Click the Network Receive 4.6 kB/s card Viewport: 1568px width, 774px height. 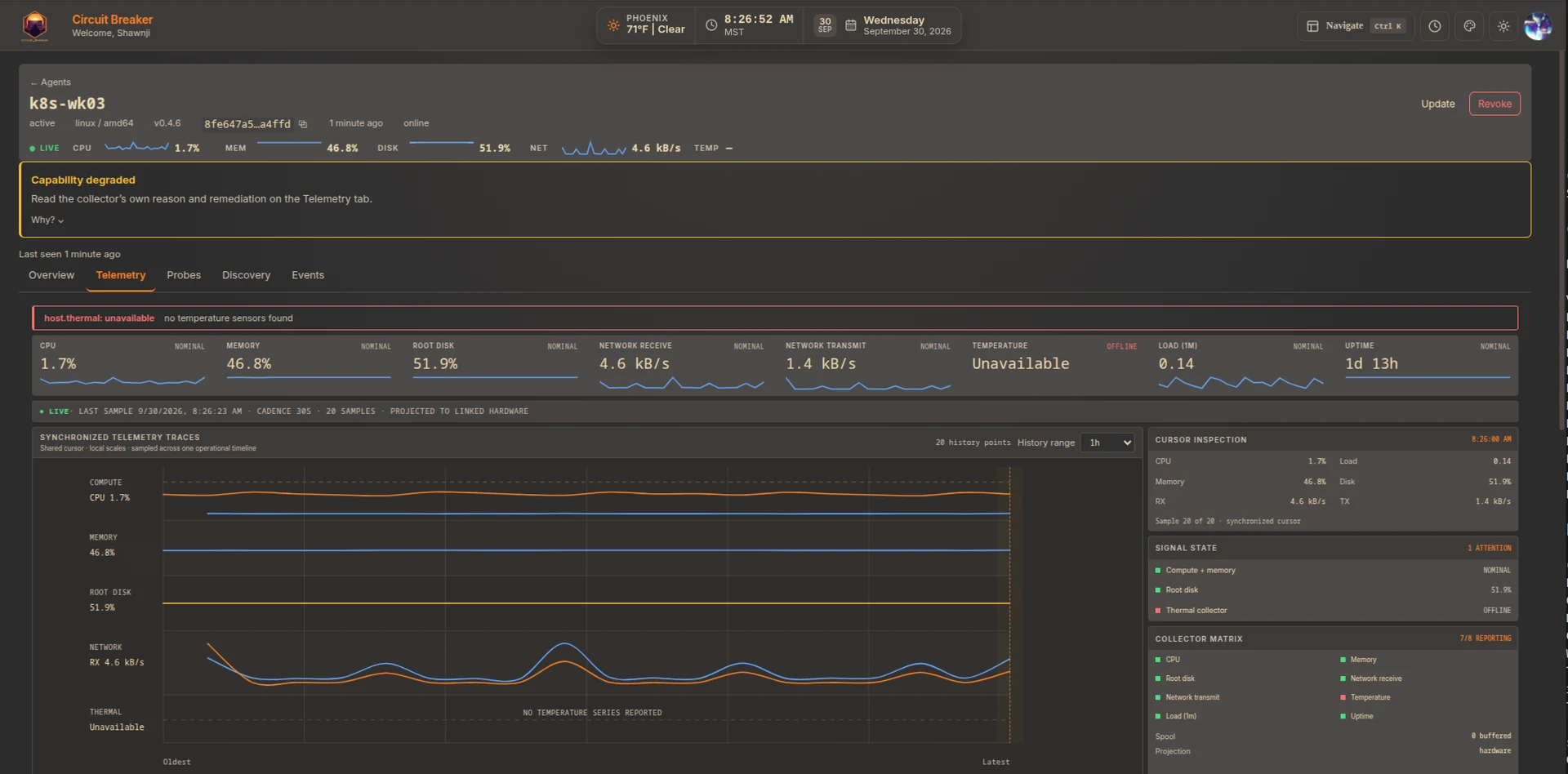pyautogui.click(x=681, y=364)
